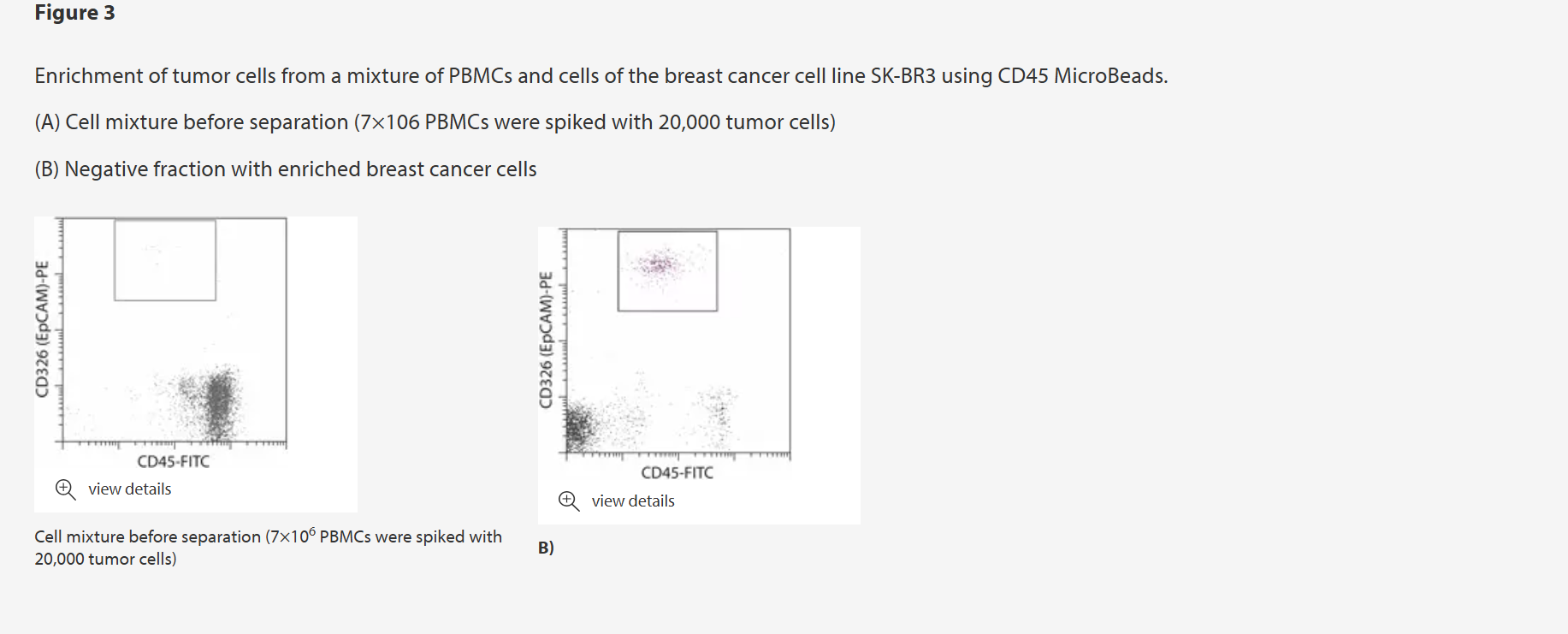1568x634 pixels.
Task: Click the "(B) Negative fraction" text line
Action: point(286,169)
